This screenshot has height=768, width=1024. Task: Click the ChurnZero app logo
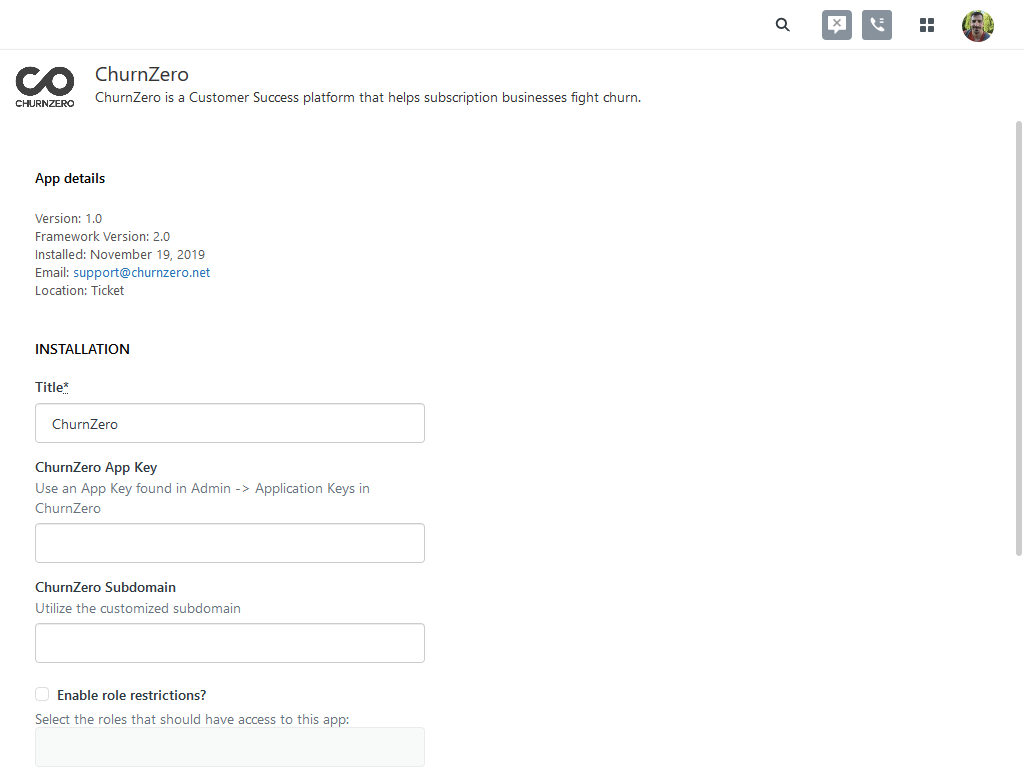44,86
